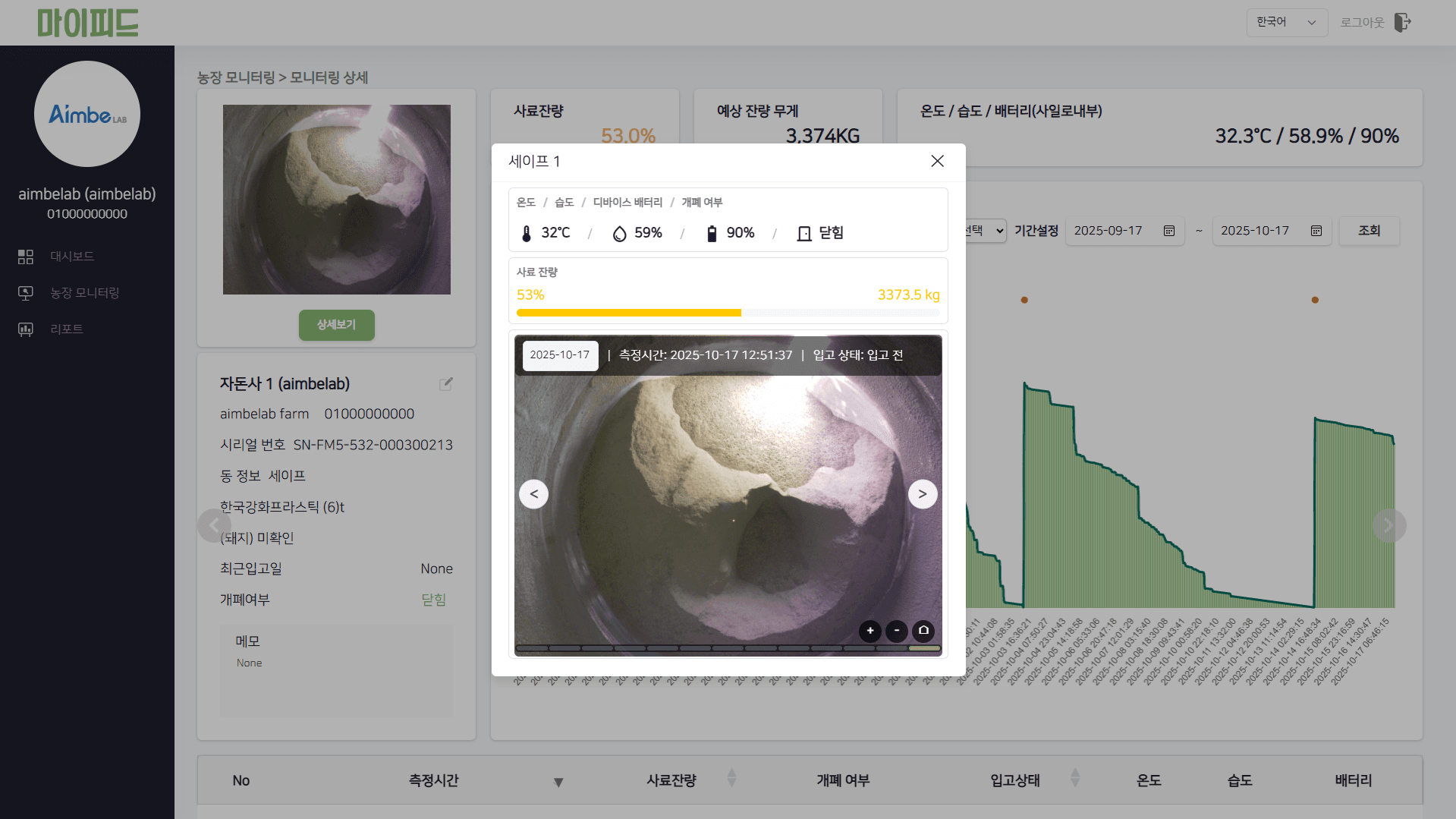
Task: Sort table by 측정시간 arrow
Action: pos(558,782)
